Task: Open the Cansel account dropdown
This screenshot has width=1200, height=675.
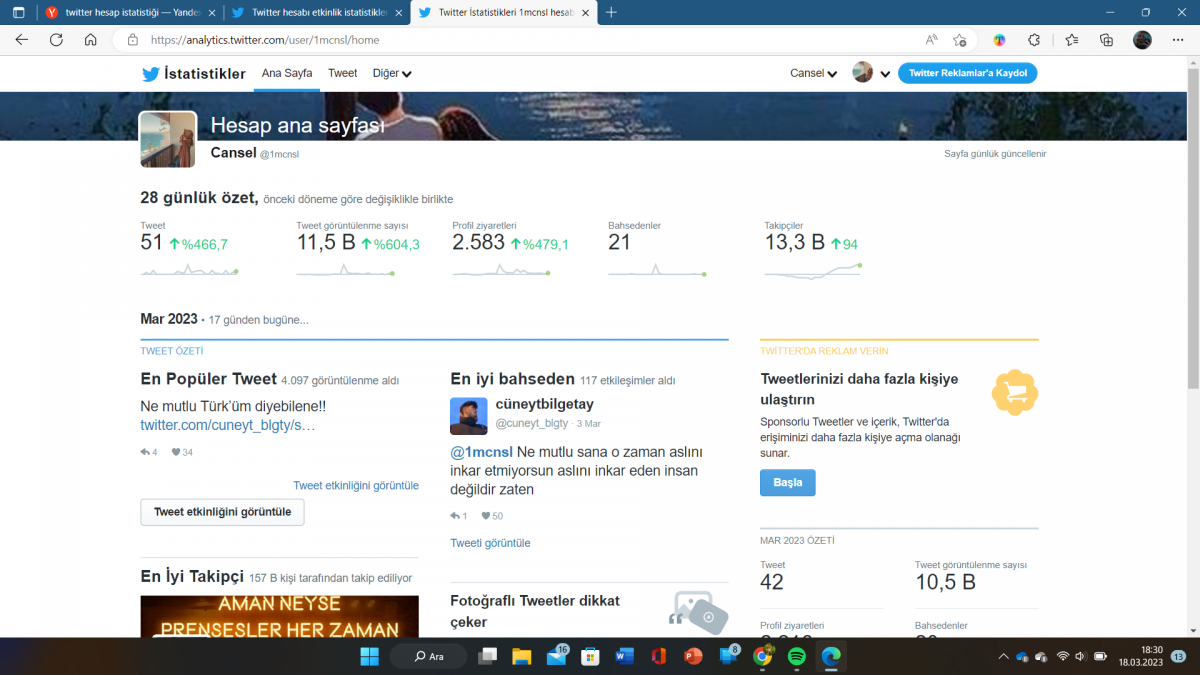Action: point(814,73)
